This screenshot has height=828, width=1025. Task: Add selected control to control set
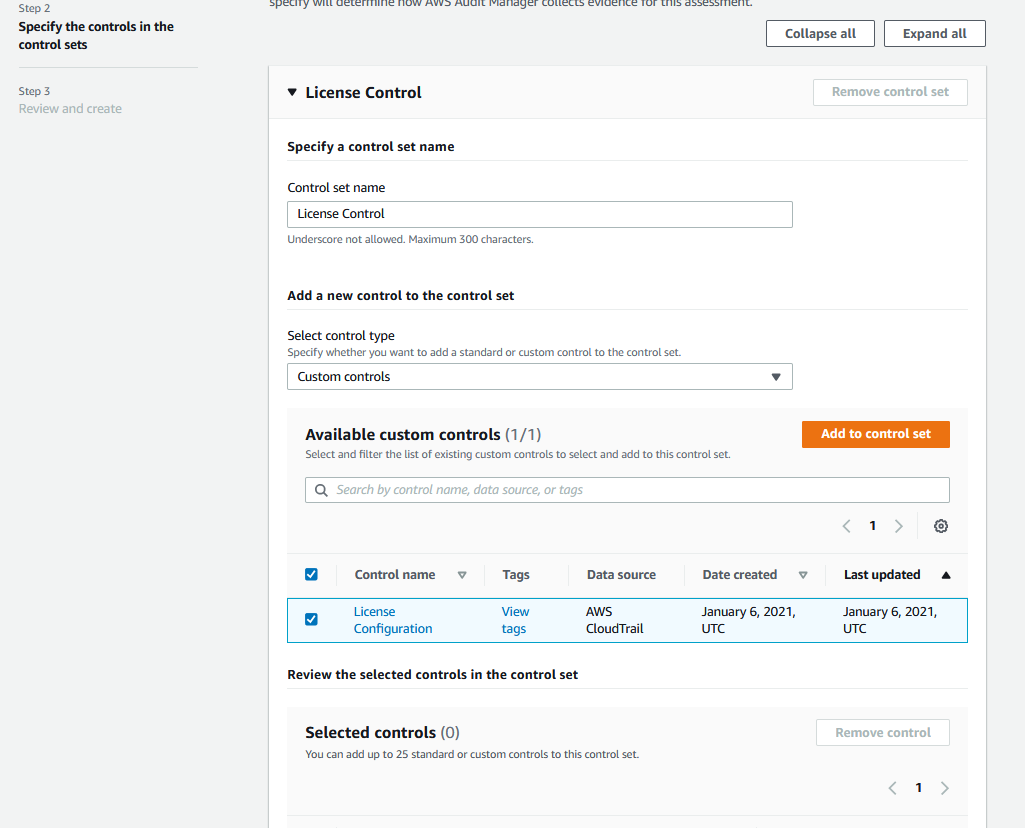tap(876, 434)
